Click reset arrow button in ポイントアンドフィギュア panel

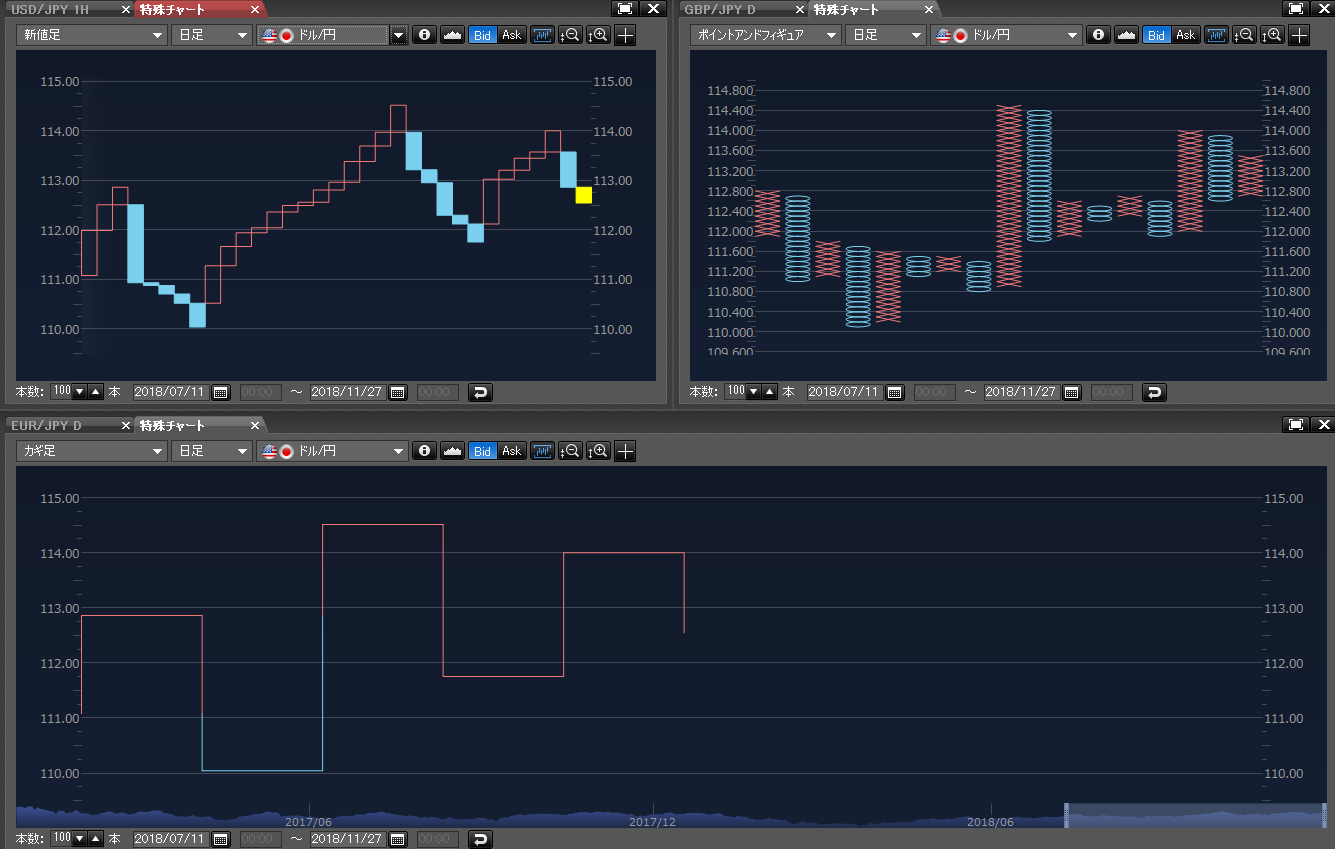click(1155, 392)
